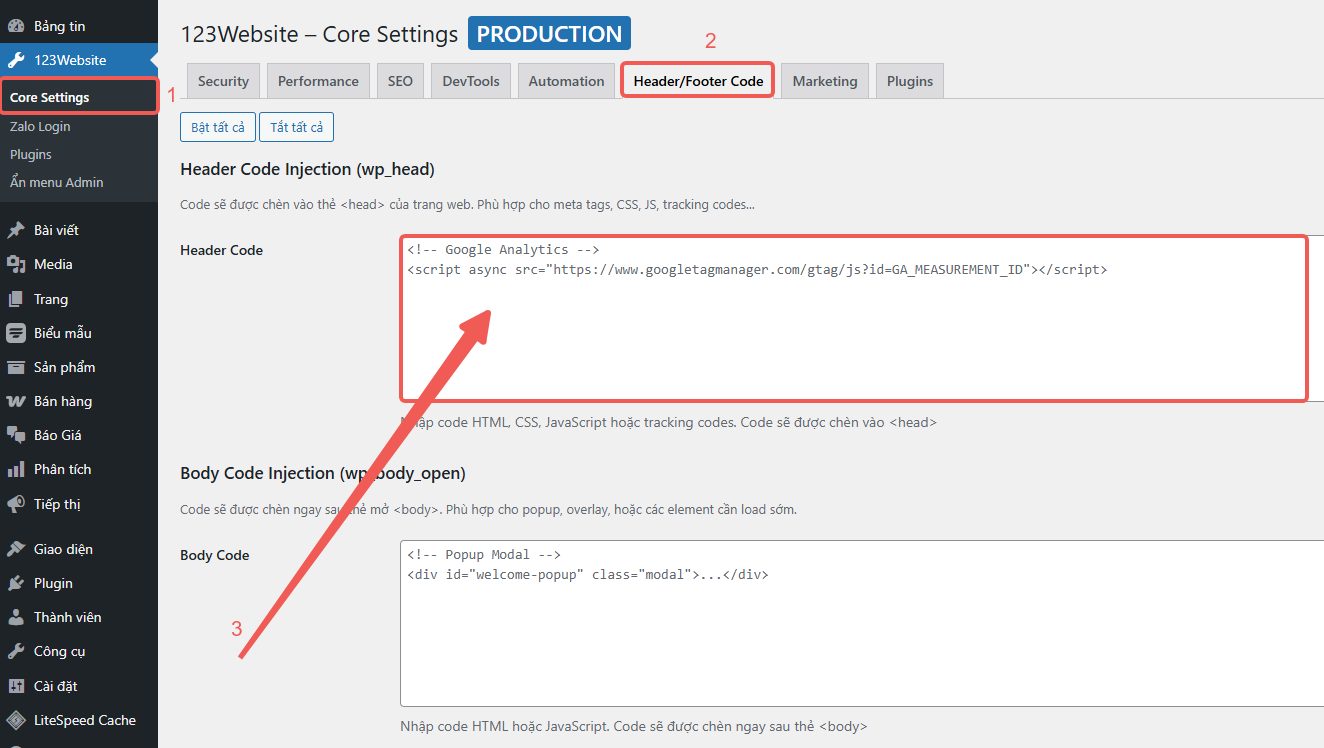Click the Bảng tin dashboard icon
The width and height of the screenshot is (1324, 748).
16,26
